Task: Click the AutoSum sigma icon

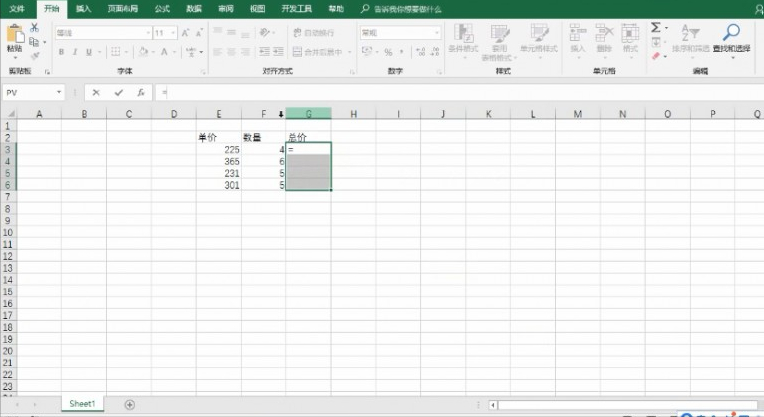Action: [x=656, y=28]
